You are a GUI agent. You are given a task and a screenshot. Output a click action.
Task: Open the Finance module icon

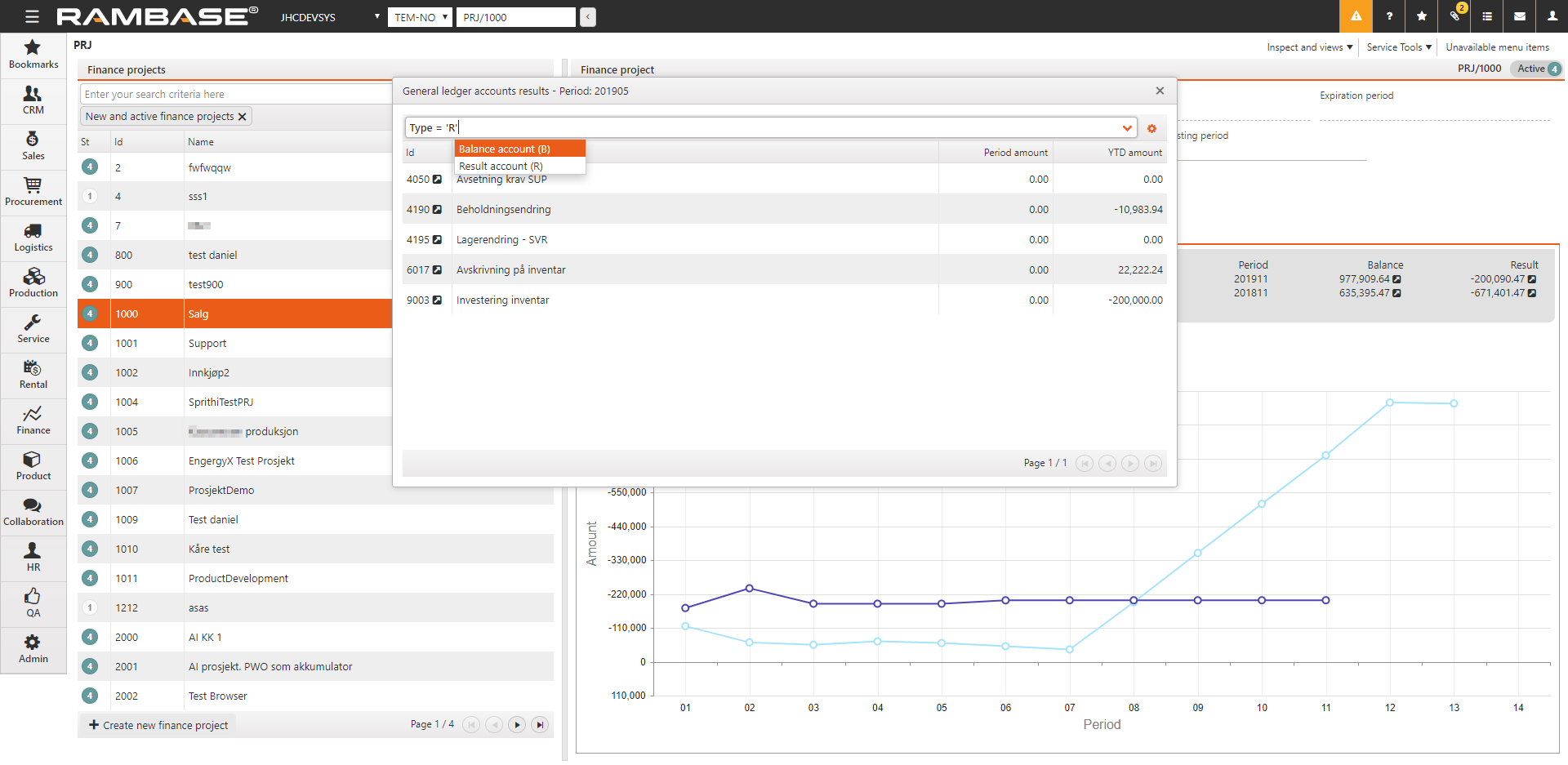33,420
